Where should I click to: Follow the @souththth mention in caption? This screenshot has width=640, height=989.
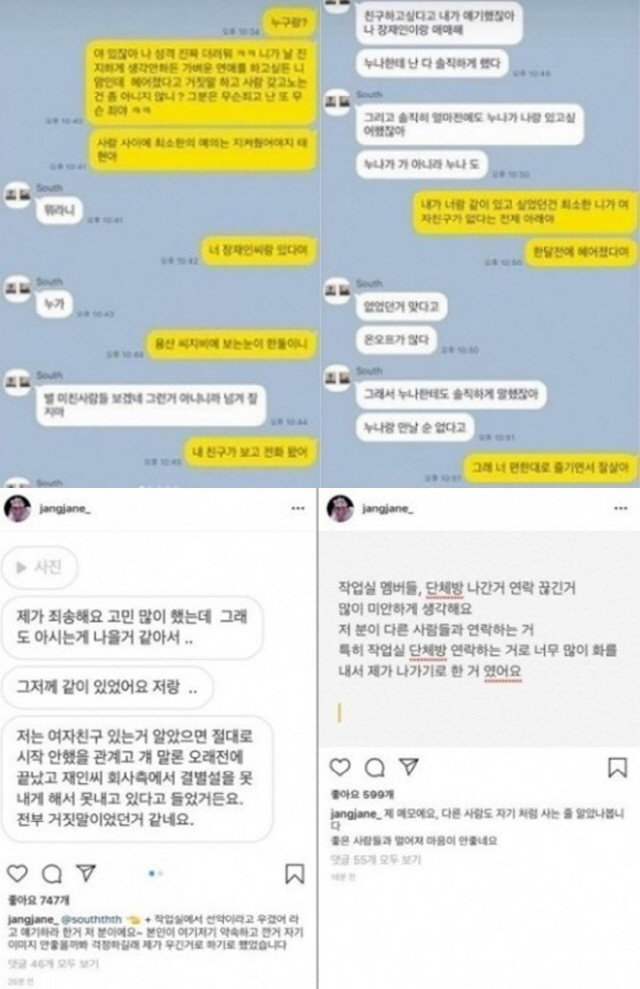91,920
